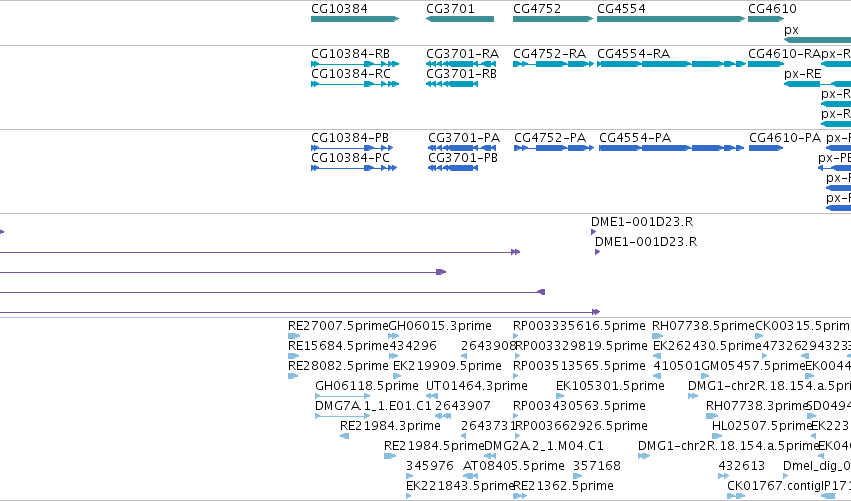Select protein CG10384-PB
Viewport: 851px width, 501px height.
[350, 138]
